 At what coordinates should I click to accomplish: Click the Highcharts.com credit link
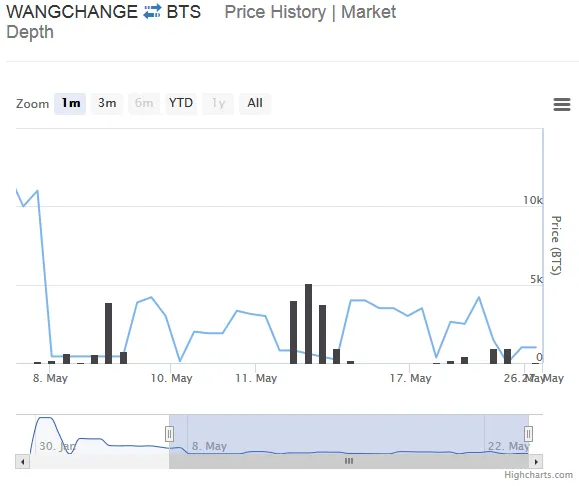(538, 475)
